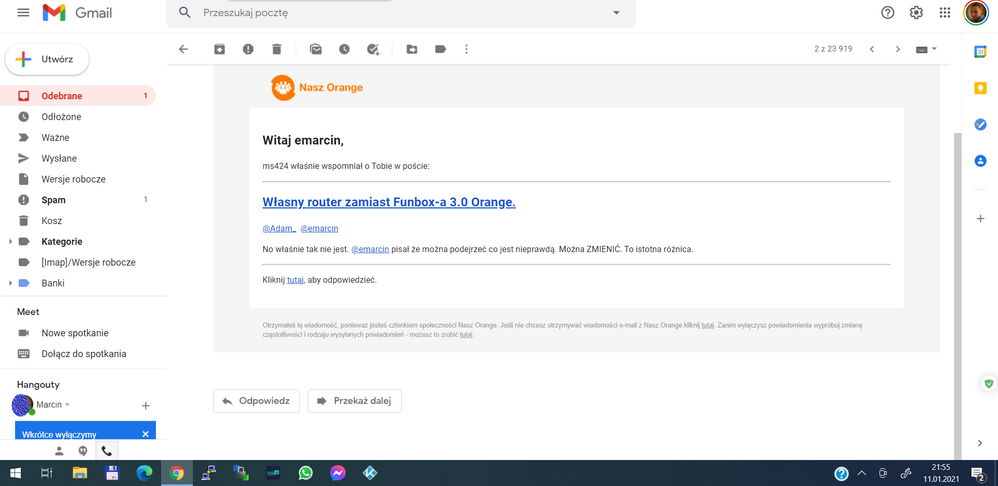Viewport: 998px width, 486px height.
Task: Open Marcin's Hangouts status dropdown
Action: click(x=68, y=405)
